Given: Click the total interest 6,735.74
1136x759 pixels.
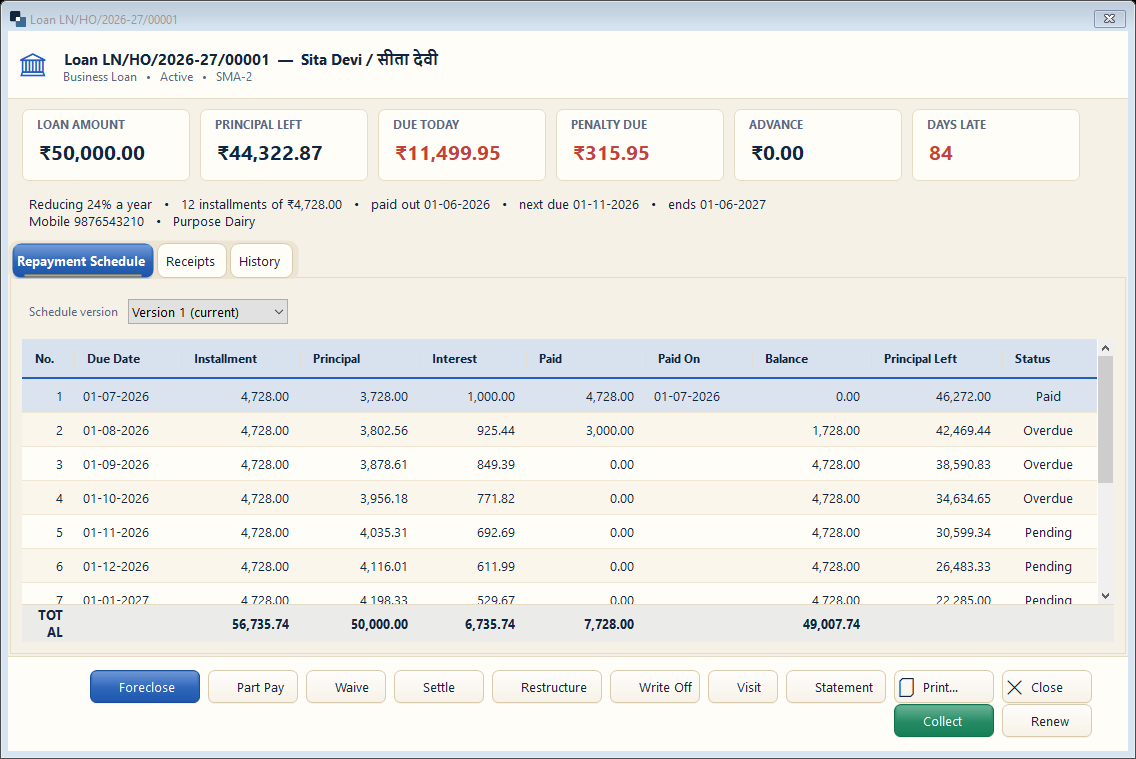Looking at the screenshot, I should pos(490,624).
